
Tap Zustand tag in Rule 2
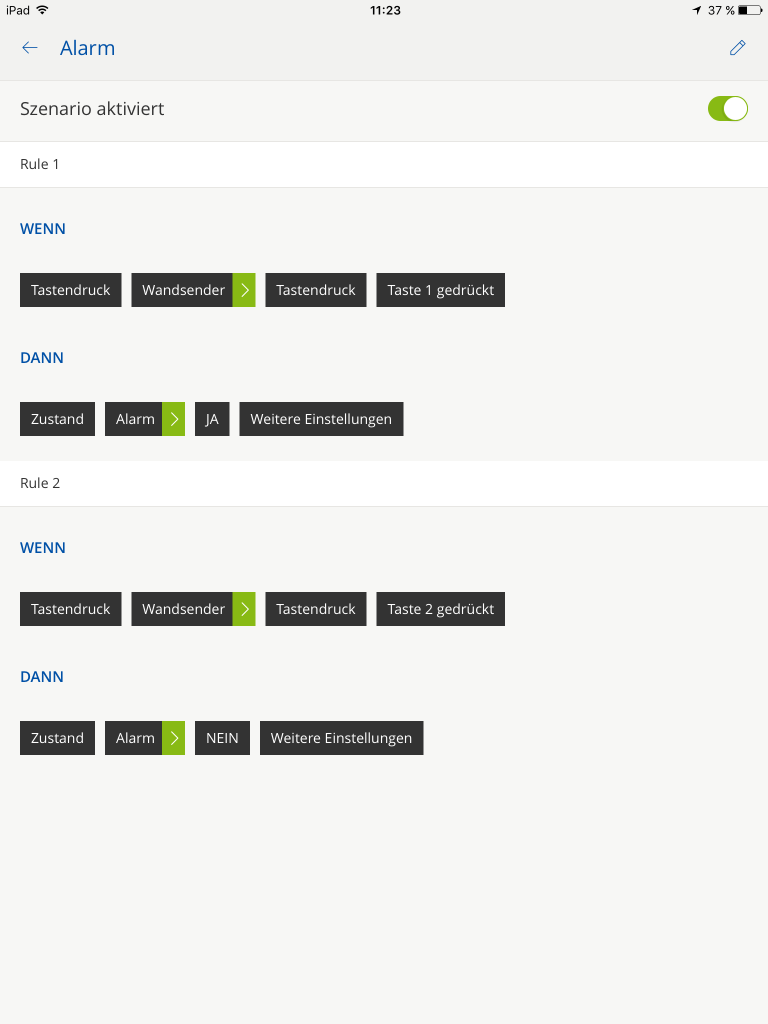coord(57,738)
